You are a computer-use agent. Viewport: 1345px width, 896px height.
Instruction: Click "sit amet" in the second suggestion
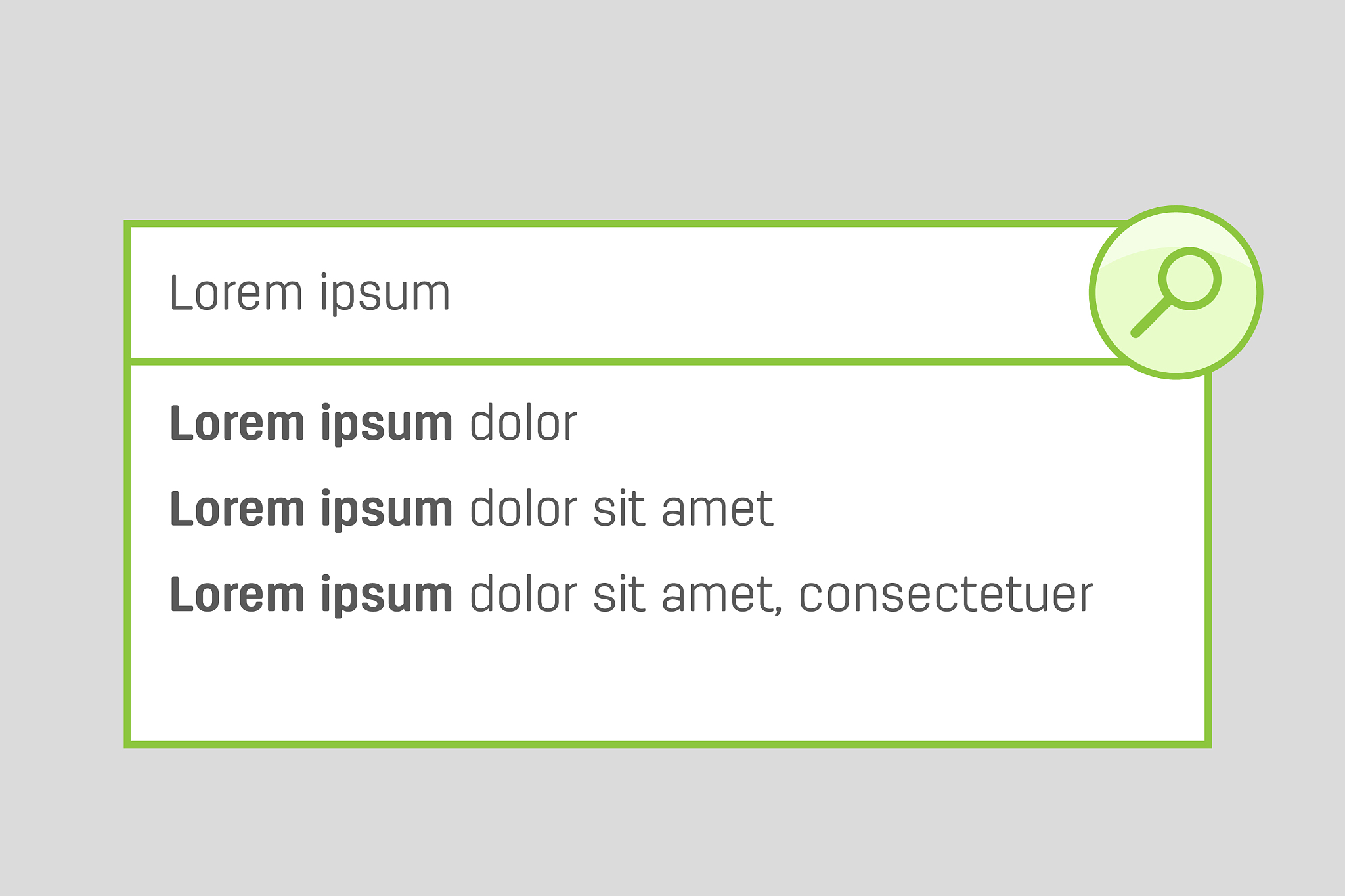click(x=683, y=509)
